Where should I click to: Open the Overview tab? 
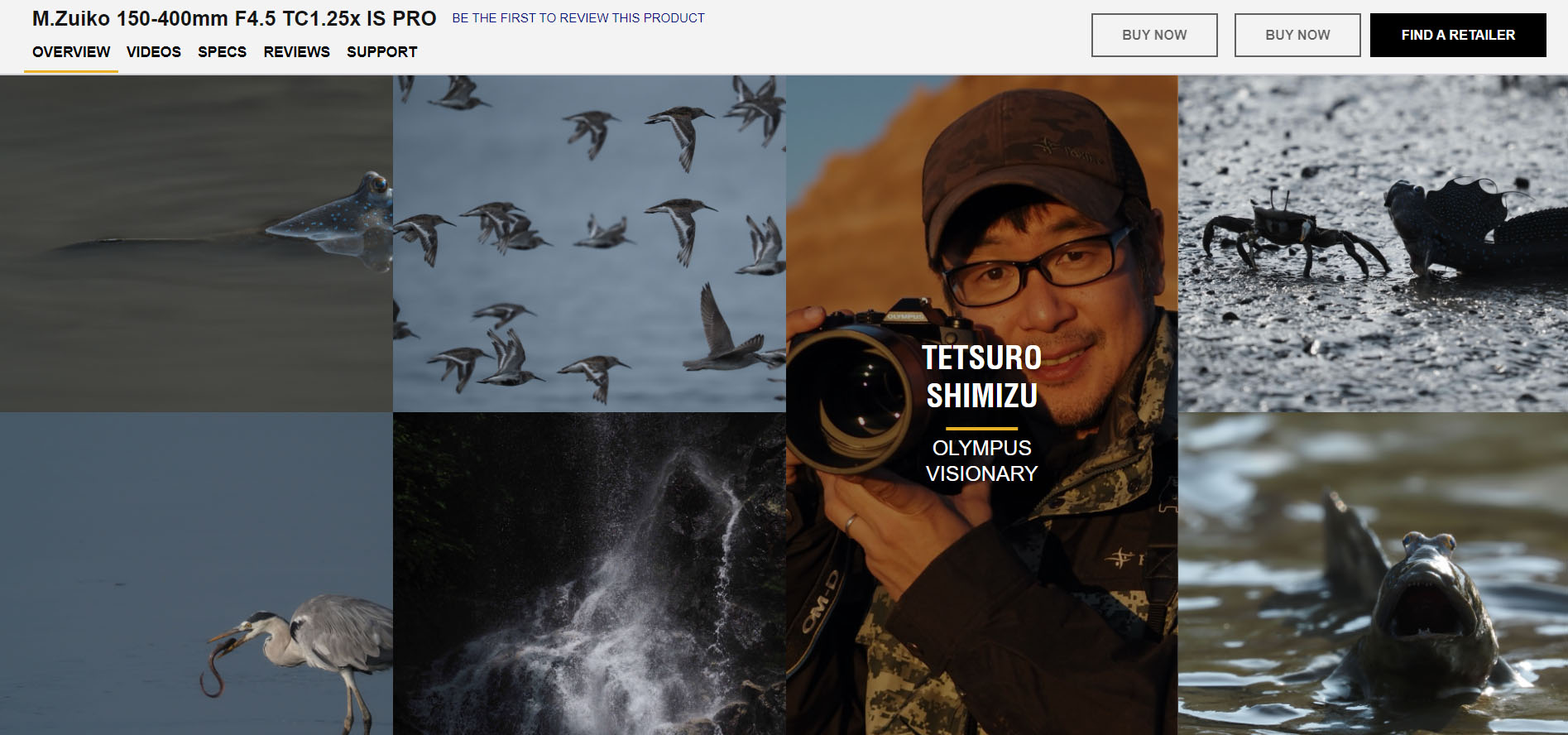(x=71, y=52)
